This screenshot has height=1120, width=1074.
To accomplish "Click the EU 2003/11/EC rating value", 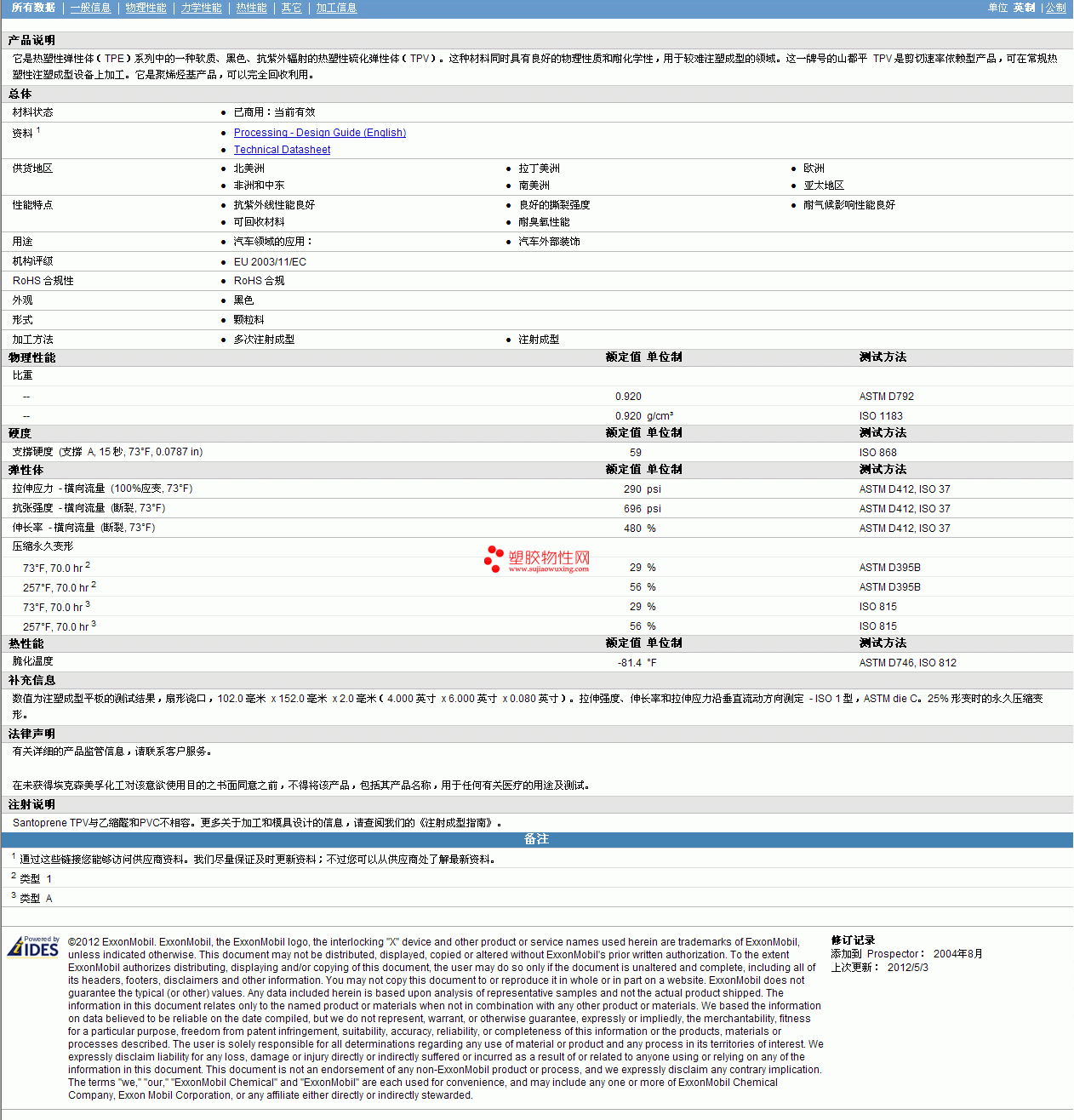I will (x=270, y=262).
